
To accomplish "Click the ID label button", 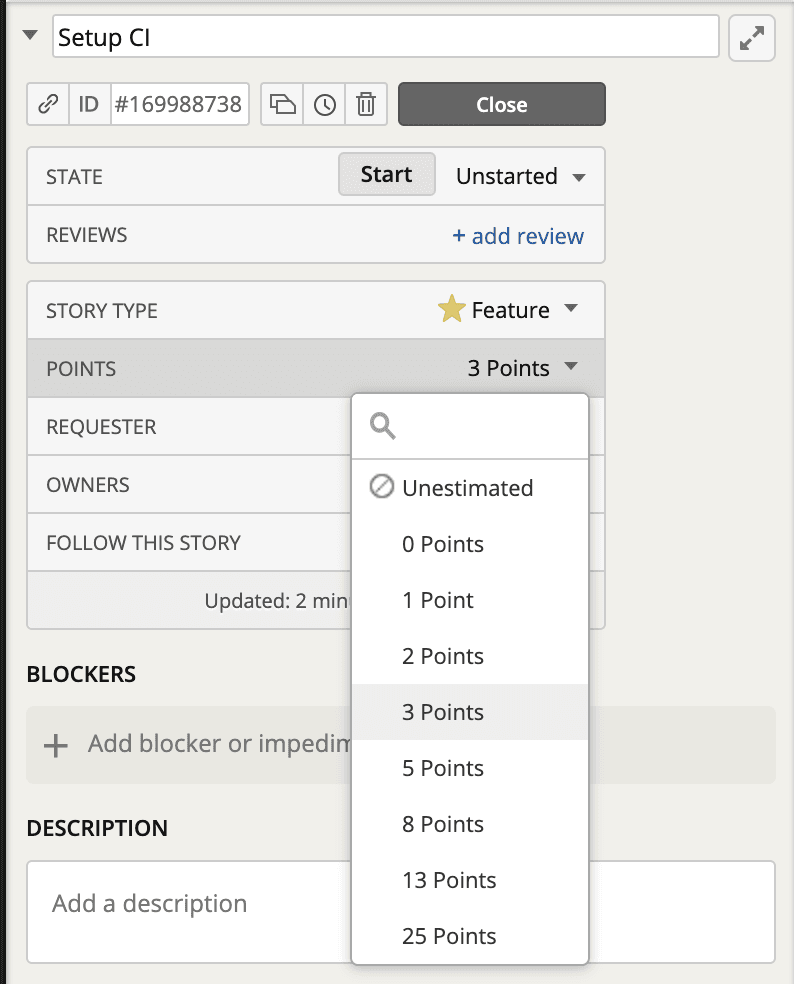I will pos(89,104).
